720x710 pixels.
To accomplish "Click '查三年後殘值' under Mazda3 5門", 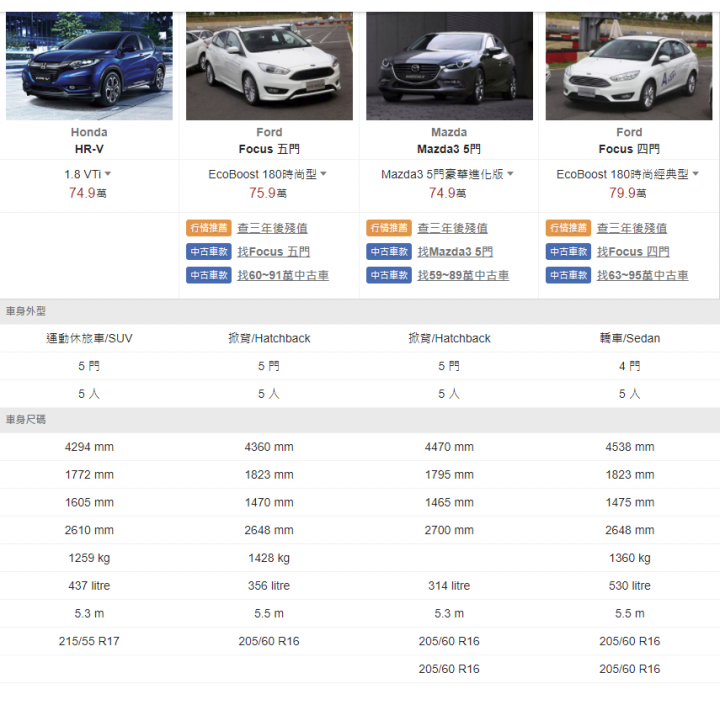I will point(452,228).
